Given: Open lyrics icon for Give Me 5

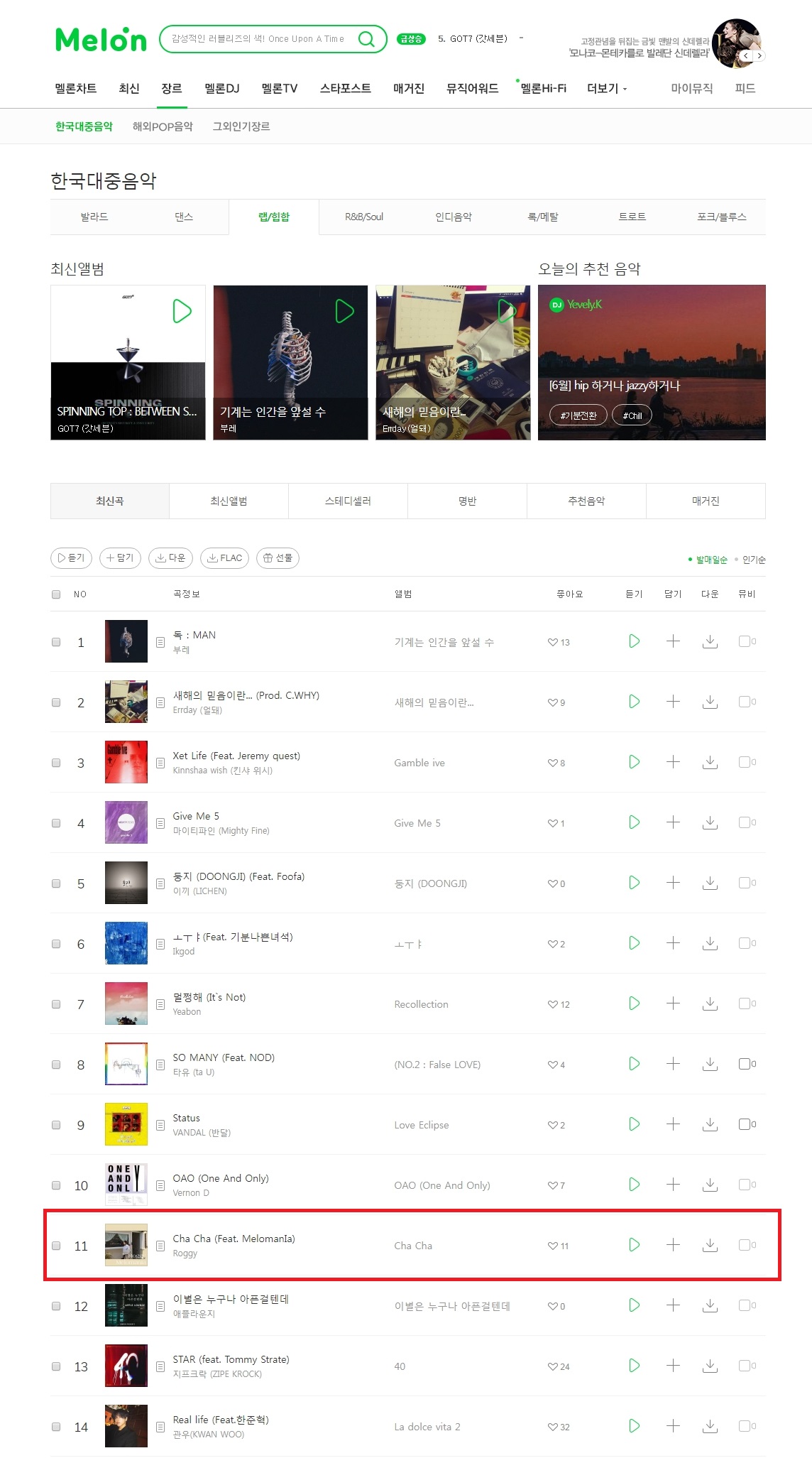Looking at the screenshot, I should pyautogui.click(x=160, y=823).
